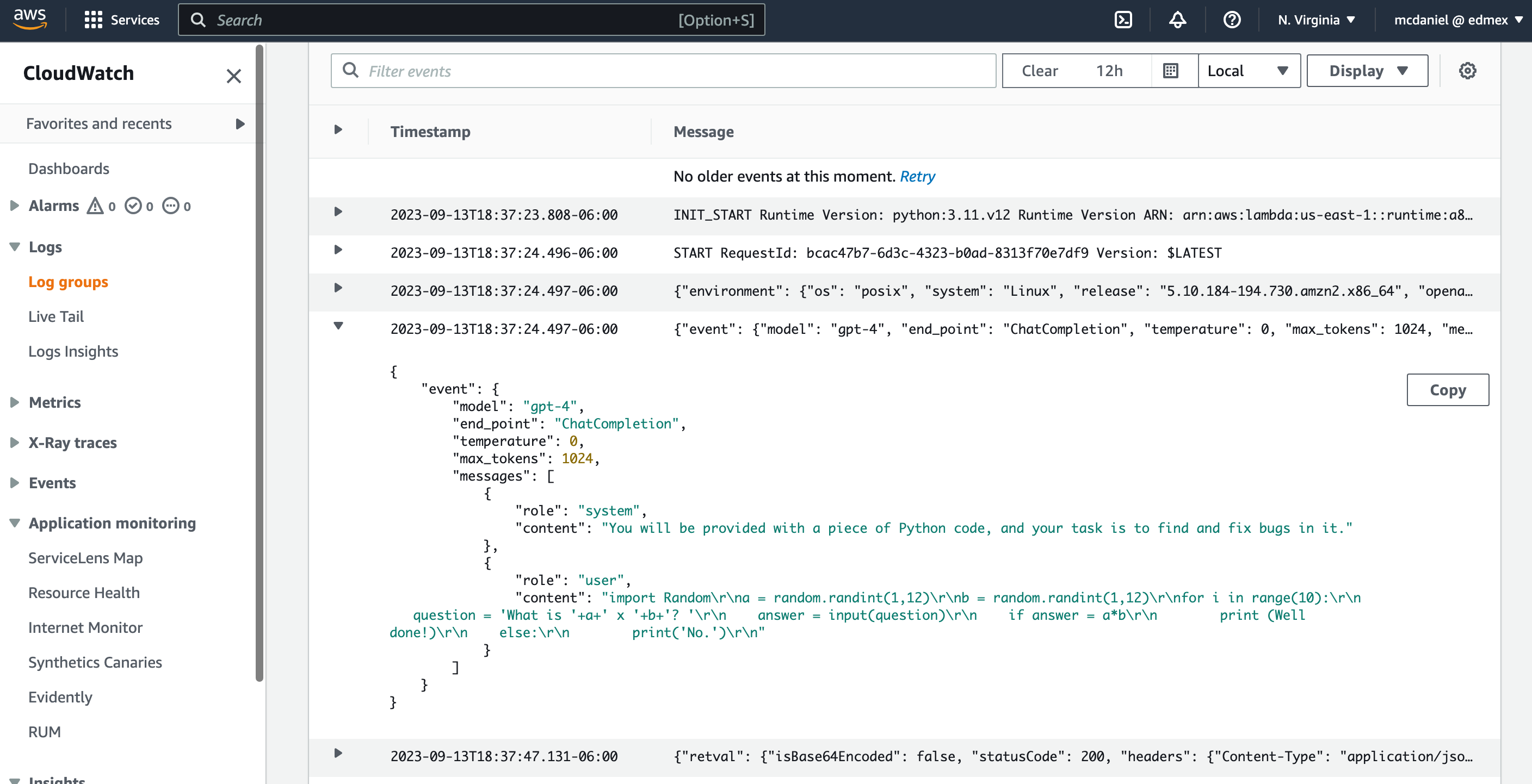Screen dimensions: 1532x784
Task: Open the Display options dropdown
Action: click(x=1367, y=71)
